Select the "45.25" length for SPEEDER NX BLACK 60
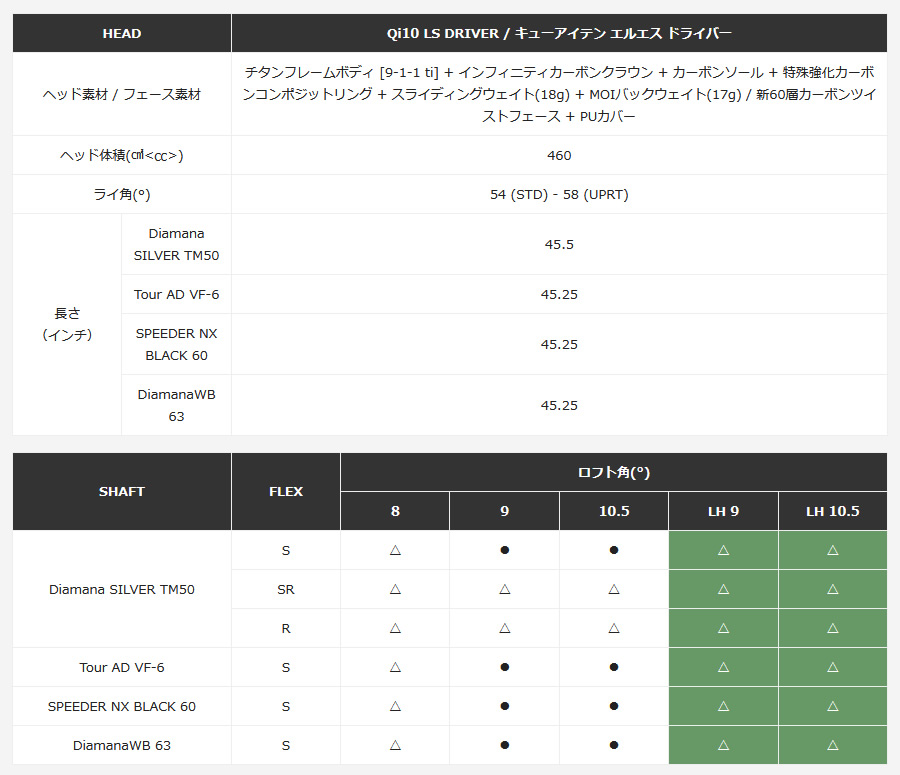Screen dimensions: 900x775 click(x=559, y=344)
